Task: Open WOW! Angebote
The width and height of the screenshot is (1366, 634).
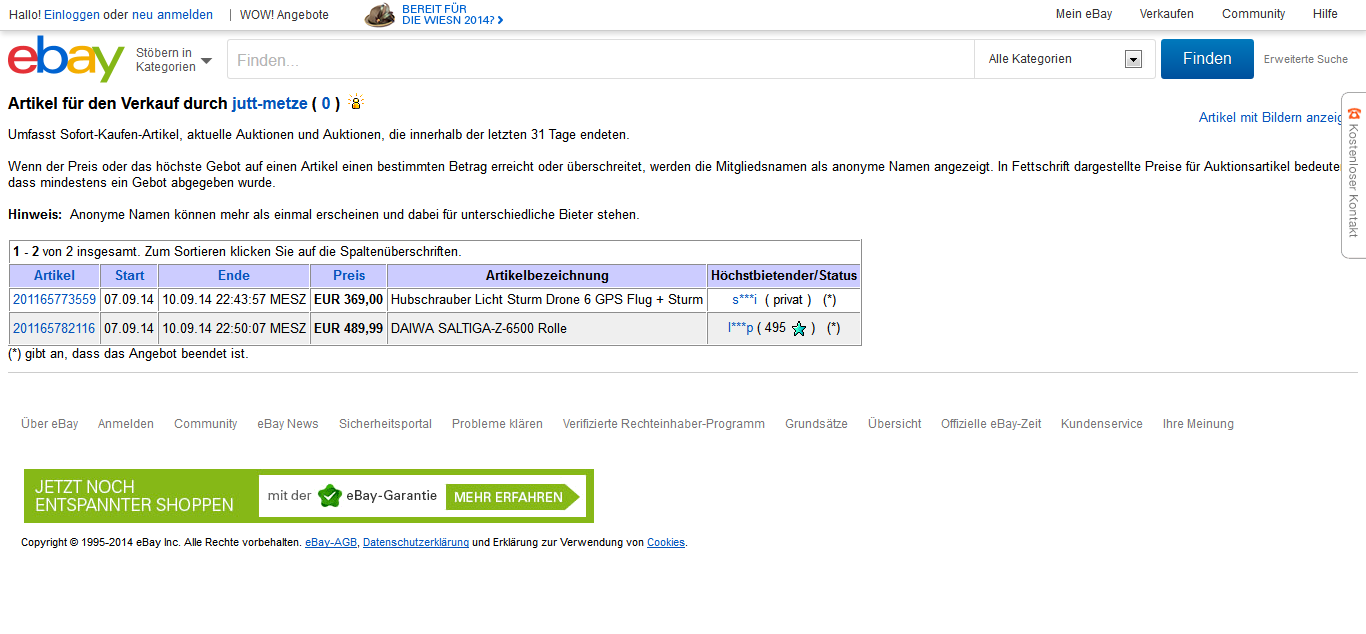Action: point(284,15)
